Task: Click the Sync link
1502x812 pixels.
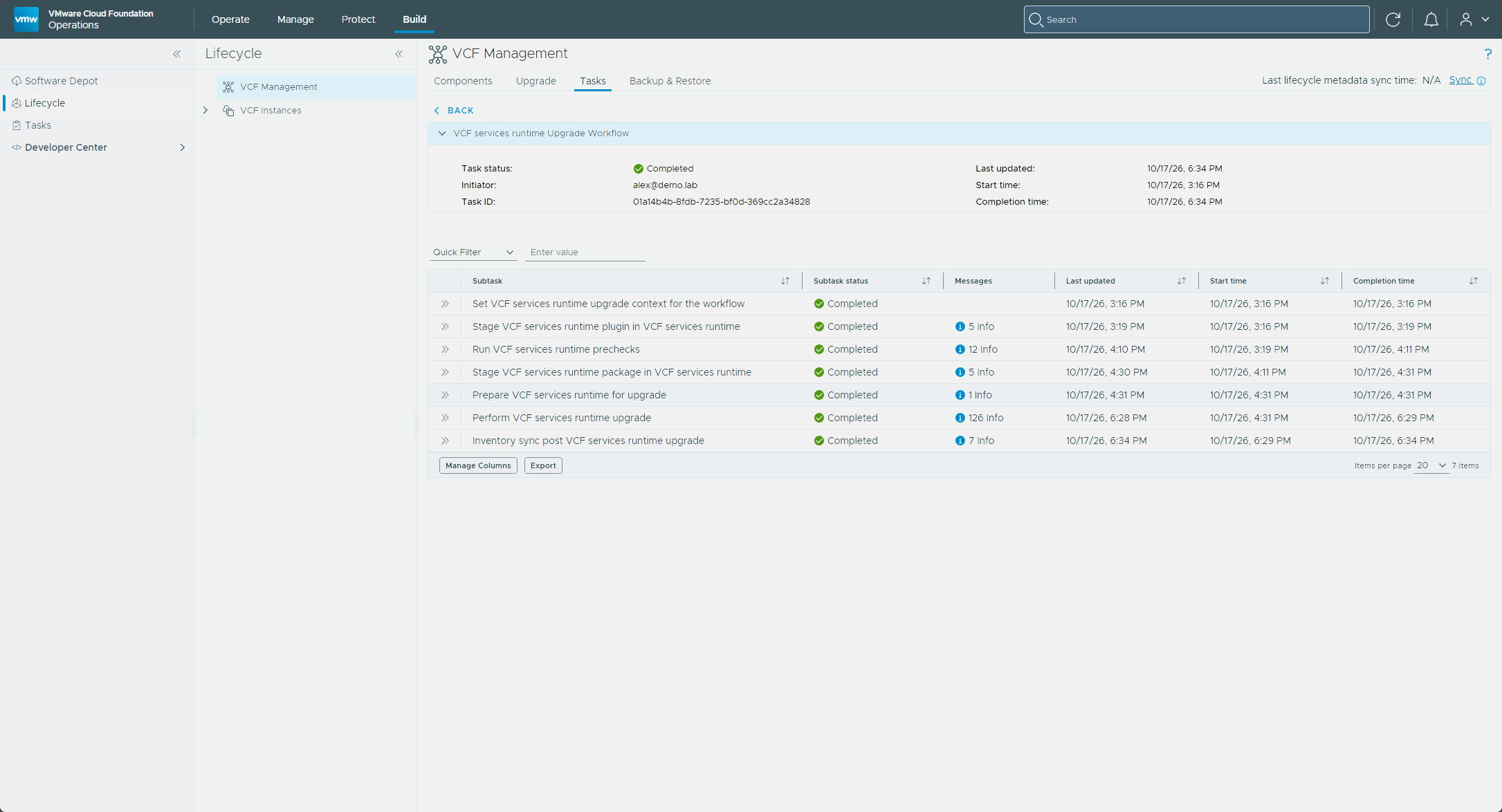Action: click(1460, 80)
